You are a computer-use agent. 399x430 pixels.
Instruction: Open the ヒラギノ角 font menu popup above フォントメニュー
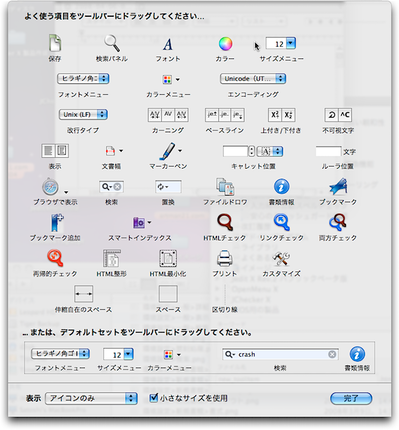pos(83,79)
